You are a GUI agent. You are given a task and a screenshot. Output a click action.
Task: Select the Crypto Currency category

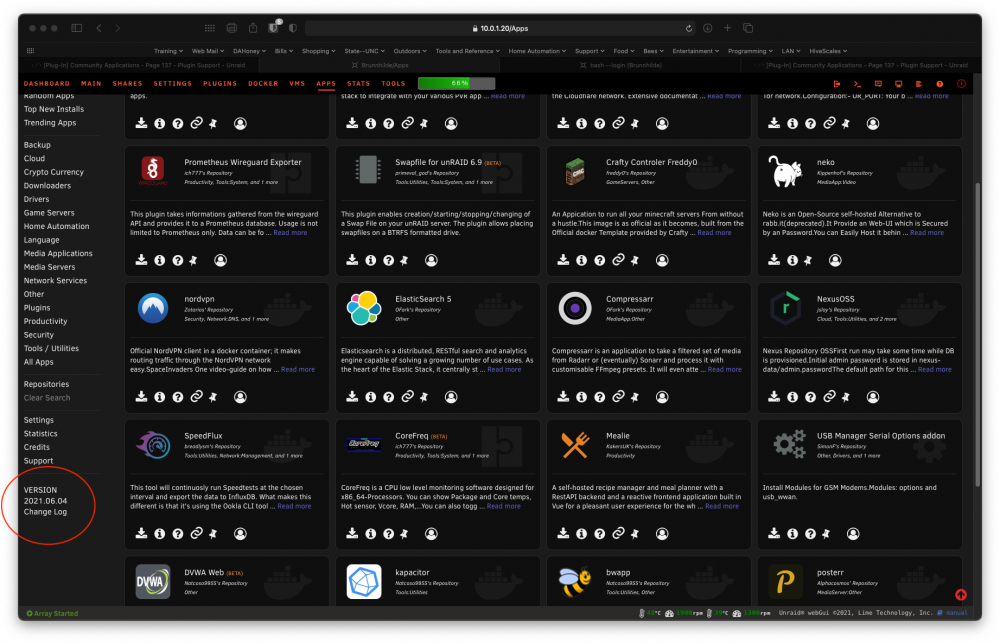point(54,172)
